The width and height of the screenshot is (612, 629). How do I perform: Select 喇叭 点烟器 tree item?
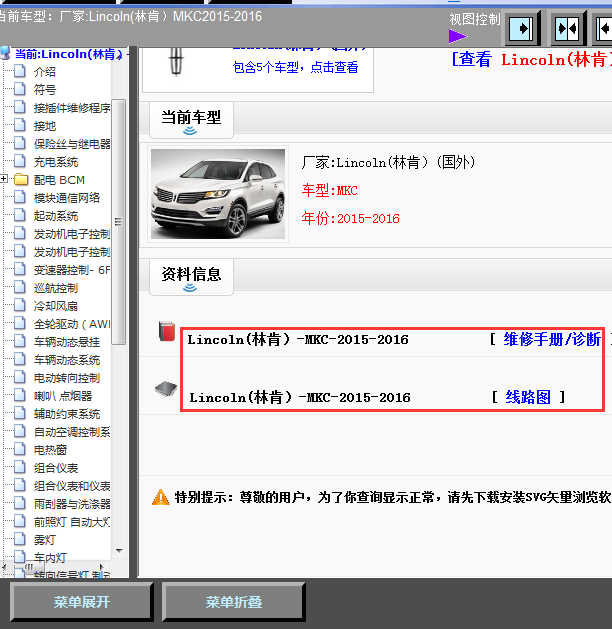click(x=63, y=396)
